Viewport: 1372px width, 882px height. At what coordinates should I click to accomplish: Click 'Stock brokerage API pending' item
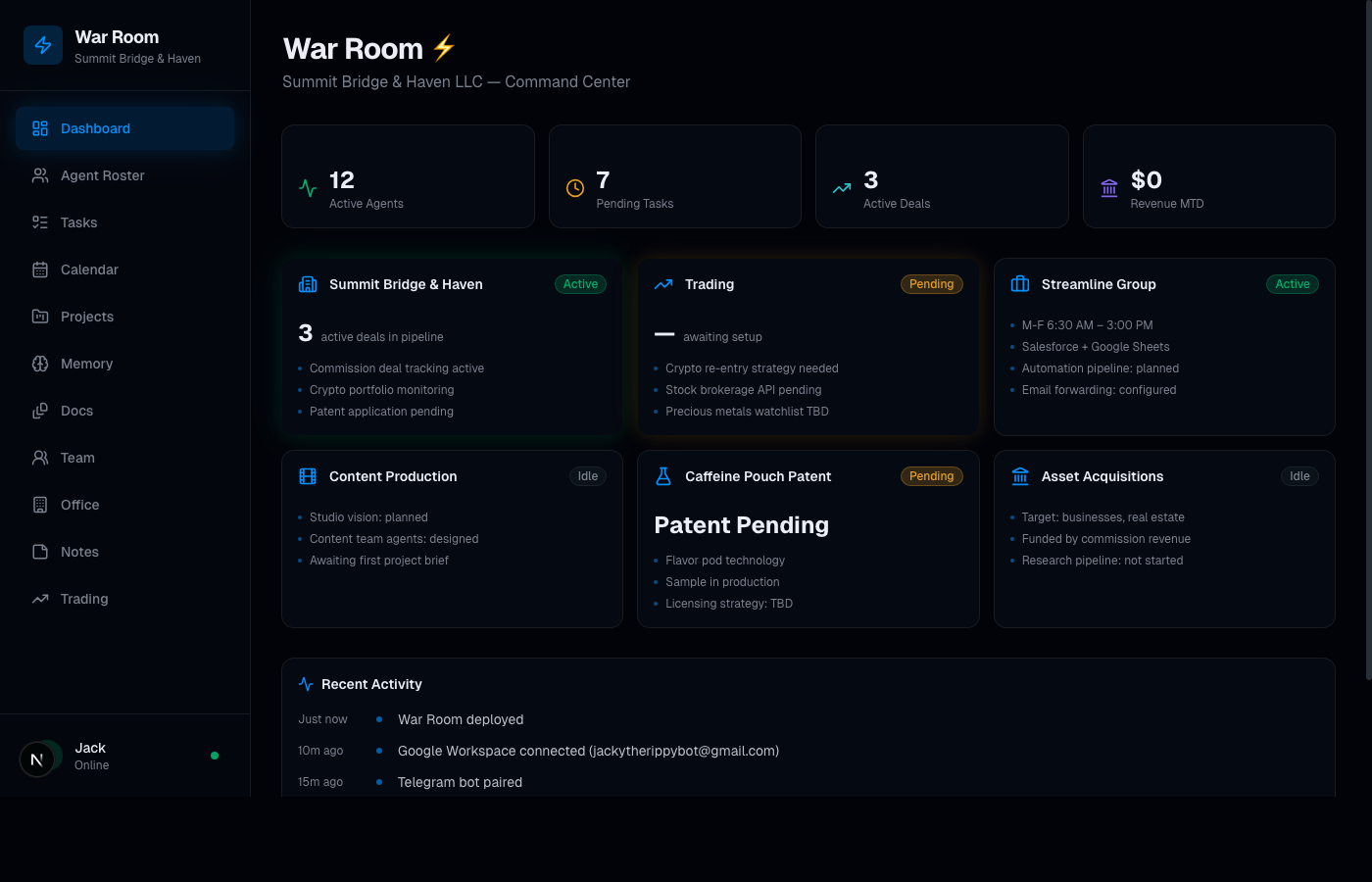tap(744, 390)
